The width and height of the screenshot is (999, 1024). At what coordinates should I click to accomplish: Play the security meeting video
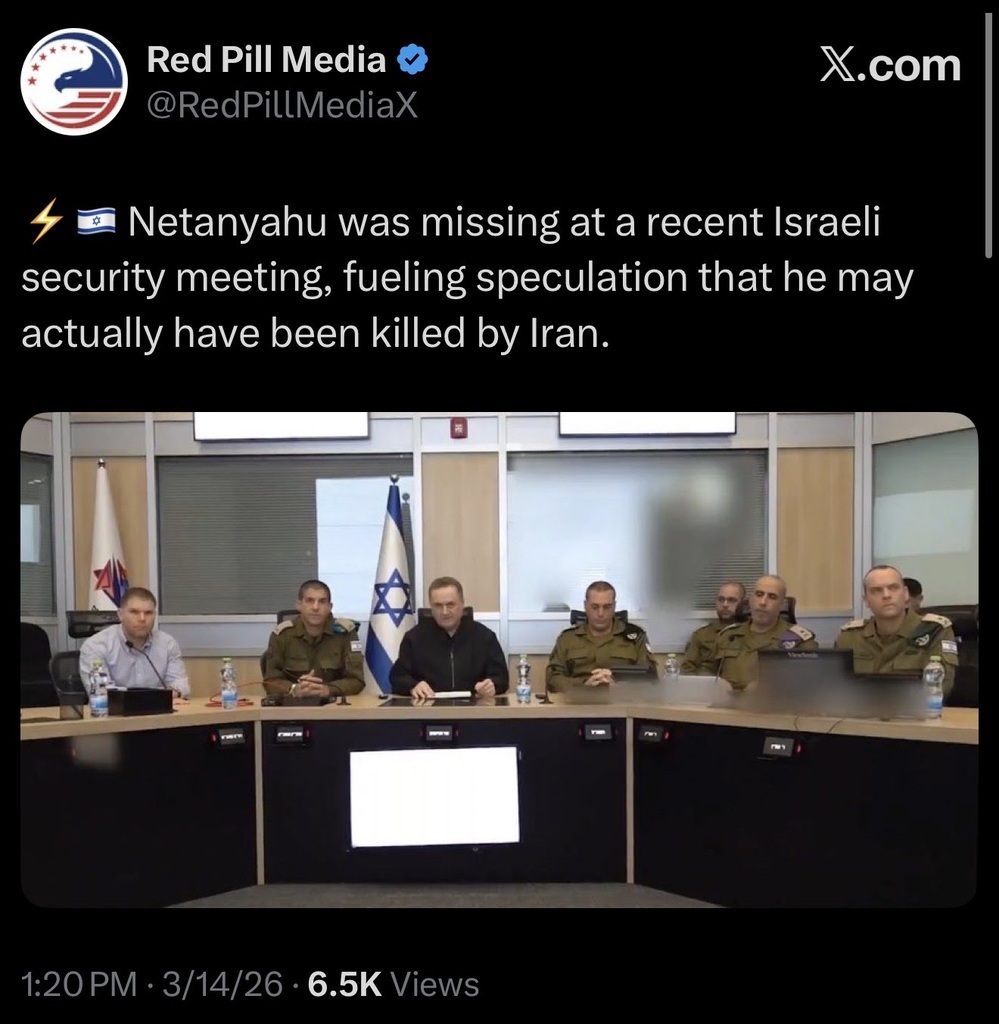click(x=500, y=660)
